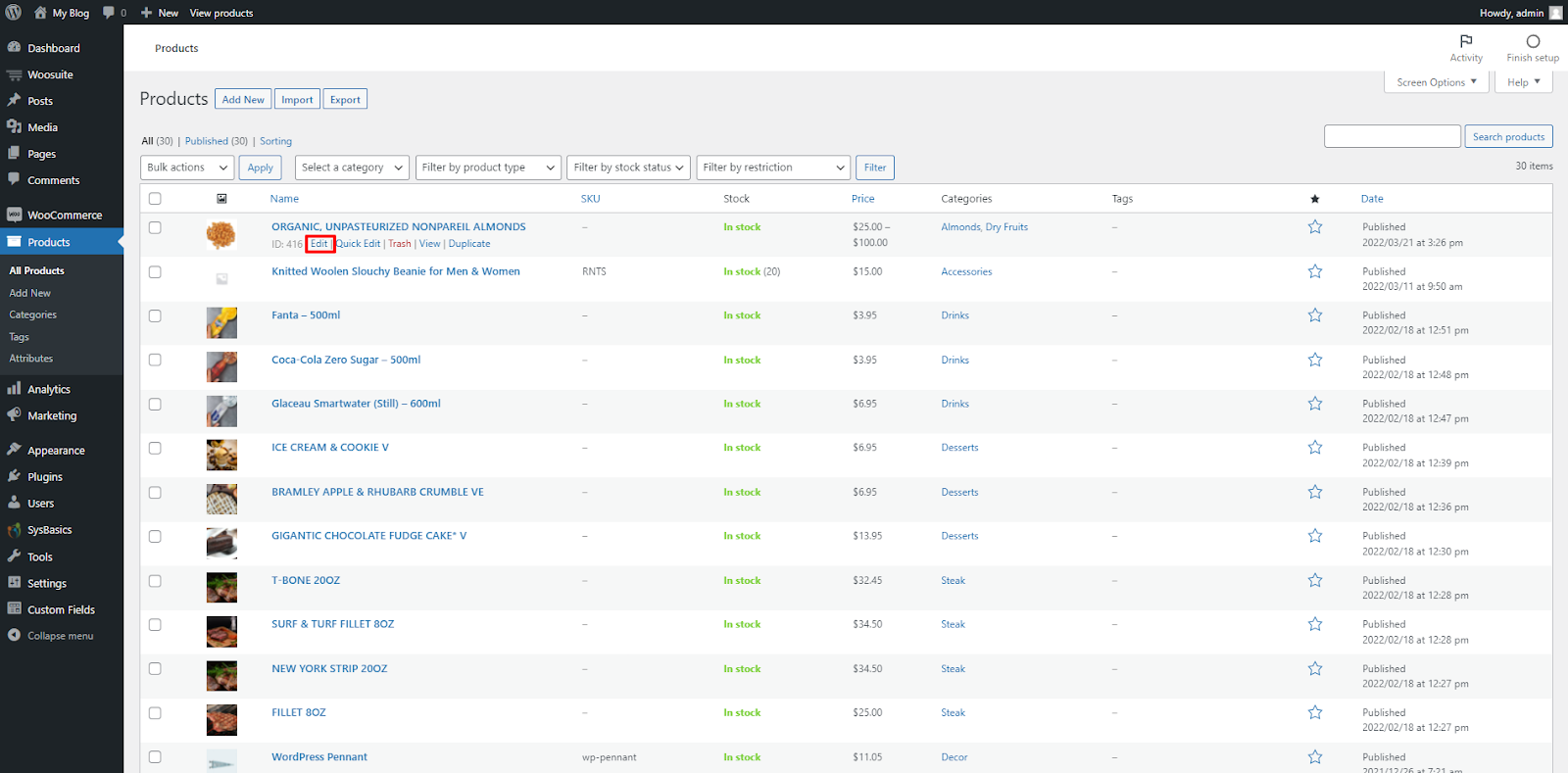Select the Almonds product checkbox

[x=155, y=227]
